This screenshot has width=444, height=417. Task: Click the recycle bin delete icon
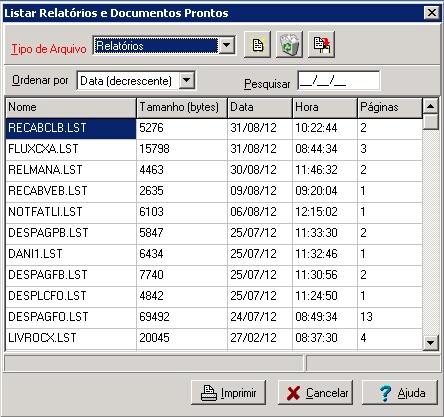(x=289, y=45)
